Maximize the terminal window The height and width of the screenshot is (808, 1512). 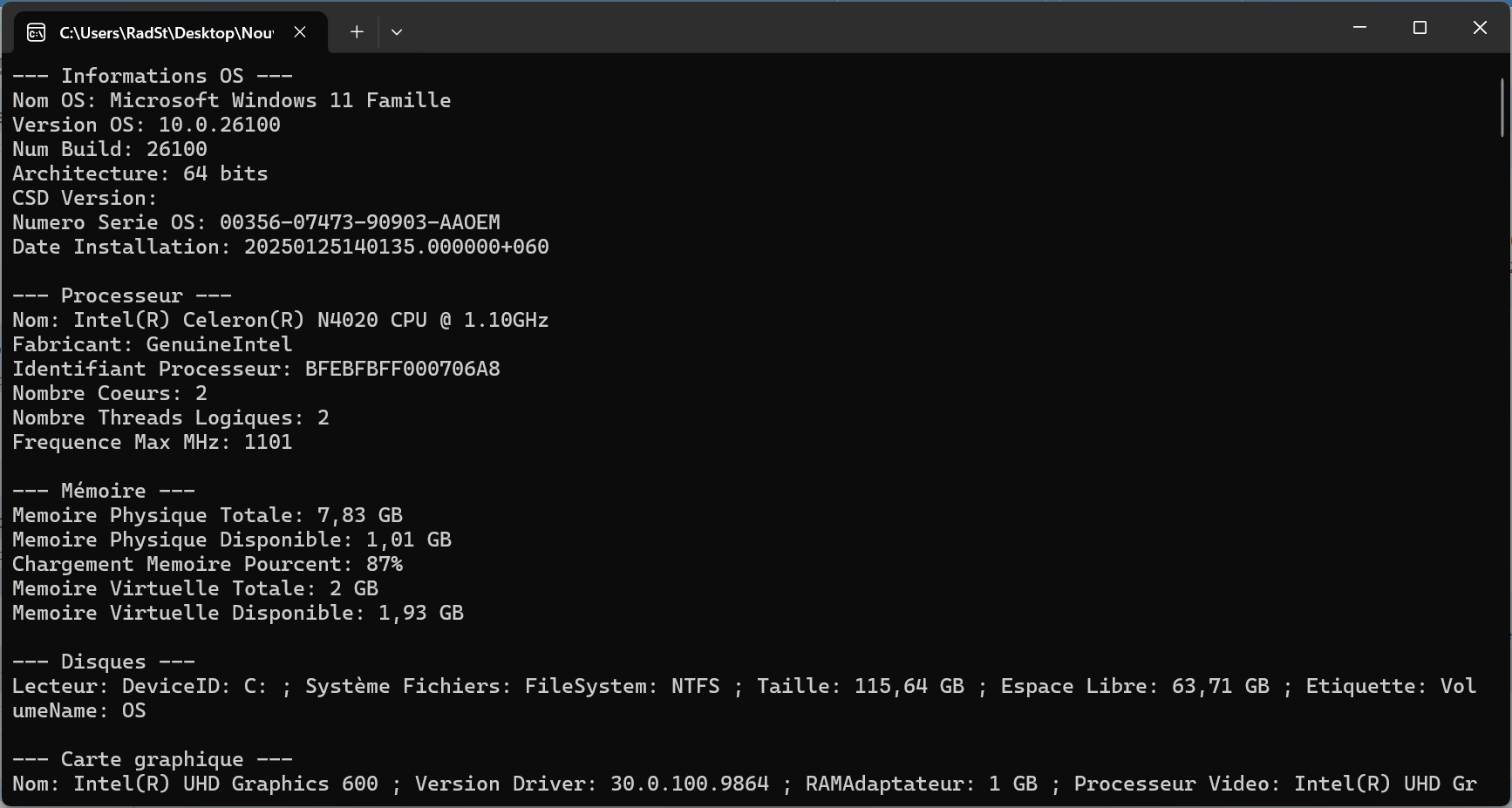[1420, 28]
